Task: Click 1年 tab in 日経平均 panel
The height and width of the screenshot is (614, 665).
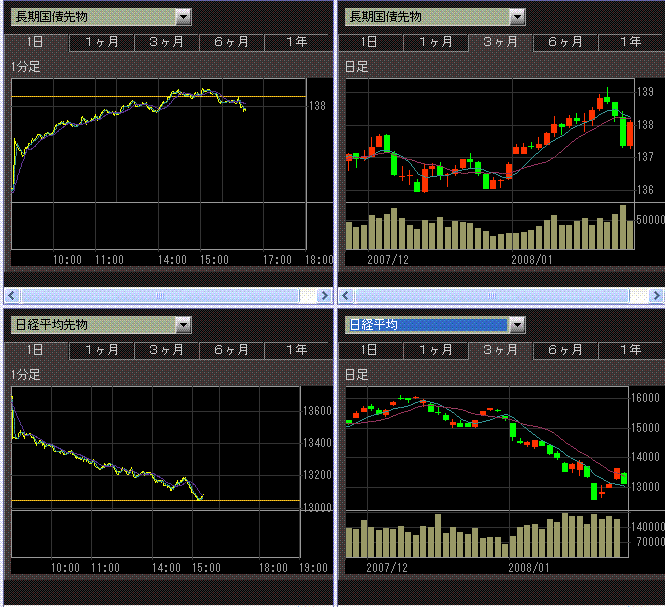Action: click(x=630, y=350)
